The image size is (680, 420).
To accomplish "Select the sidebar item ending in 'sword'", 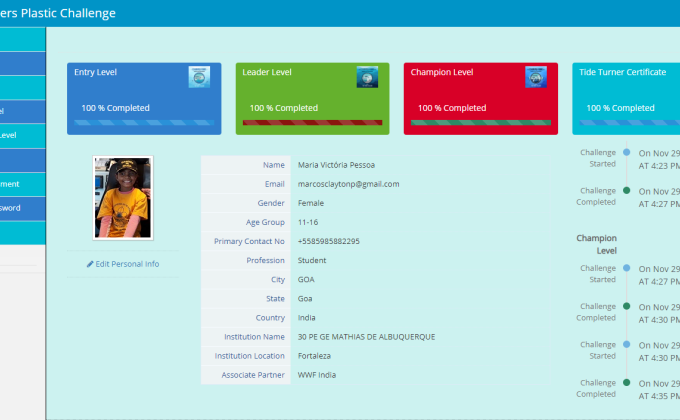I will click(x=22, y=208).
